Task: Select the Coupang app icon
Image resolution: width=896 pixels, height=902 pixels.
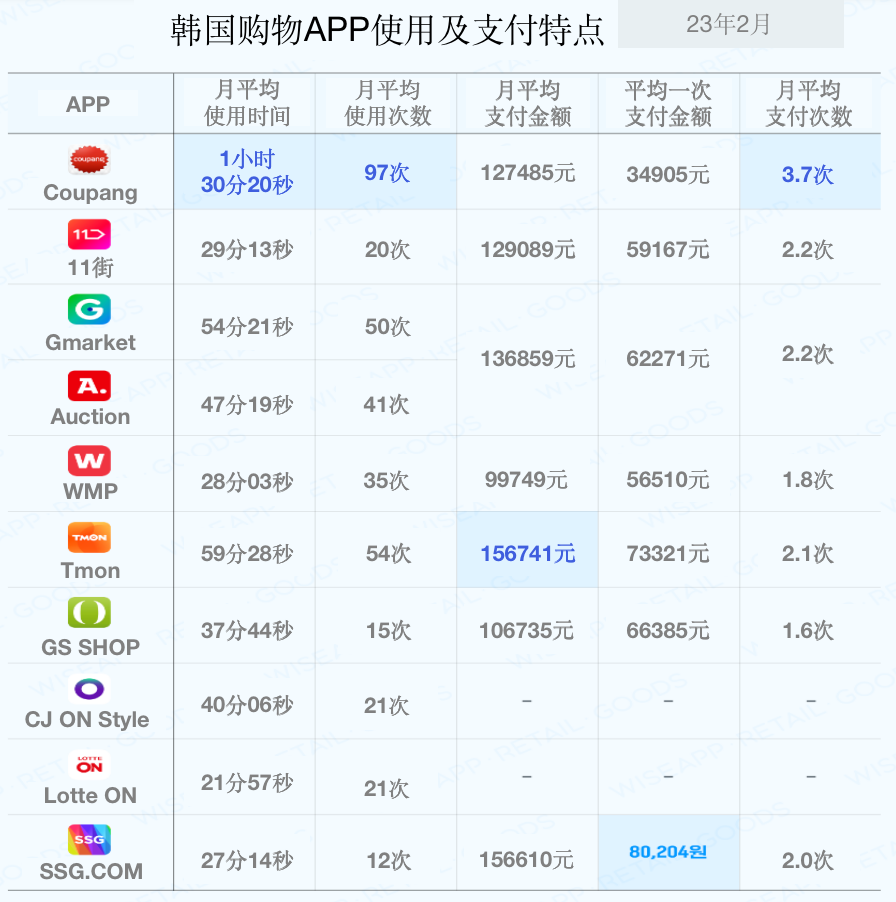Action: 89,159
